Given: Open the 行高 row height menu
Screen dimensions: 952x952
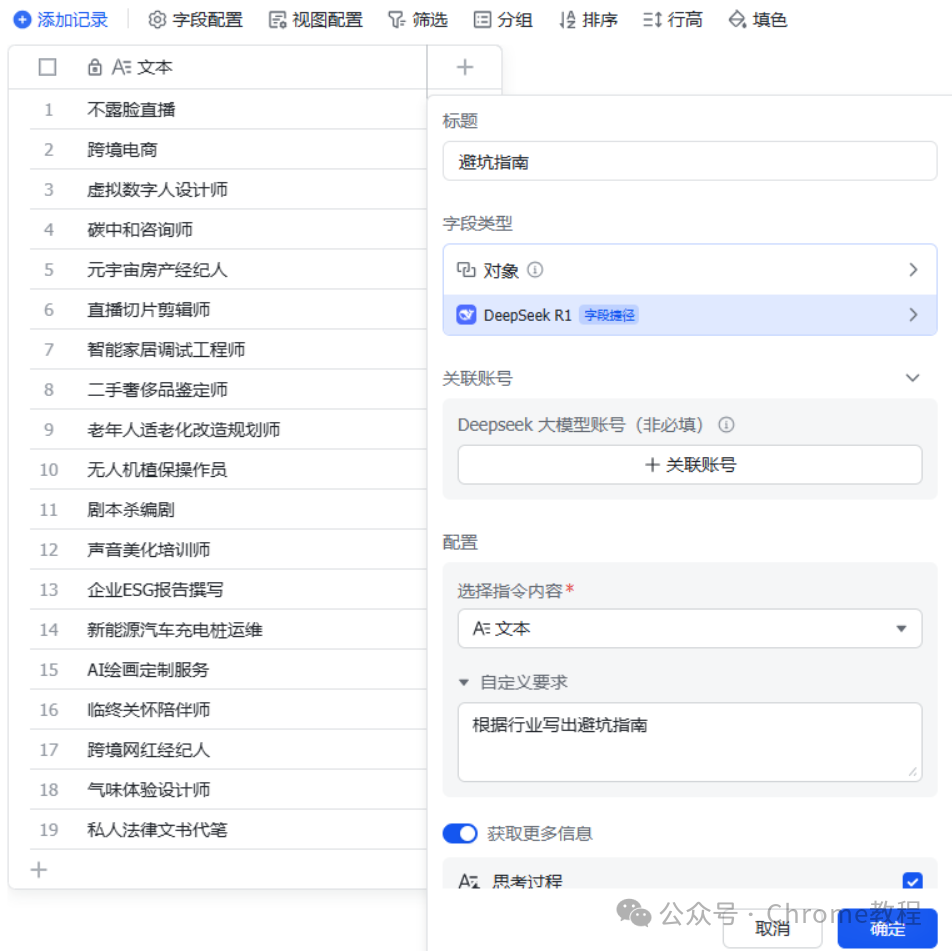Looking at the screenshot, I should [x=673, y=20].
